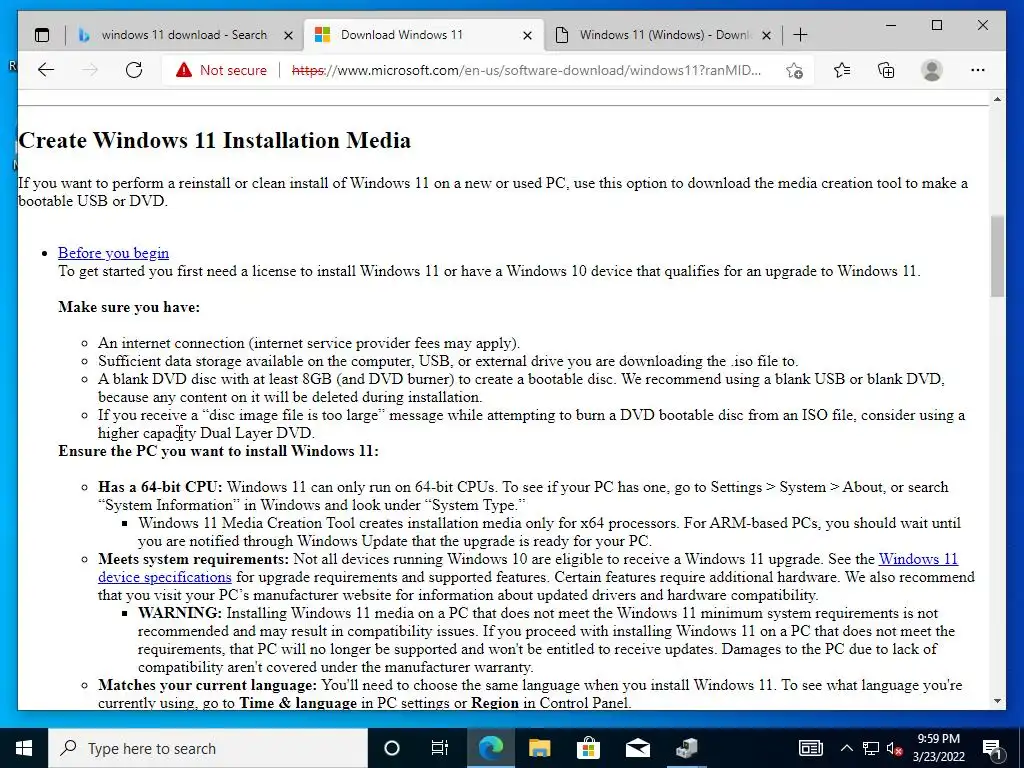
Task: Close the Download Windows 11 tab
Action: [x=528, y=35]
